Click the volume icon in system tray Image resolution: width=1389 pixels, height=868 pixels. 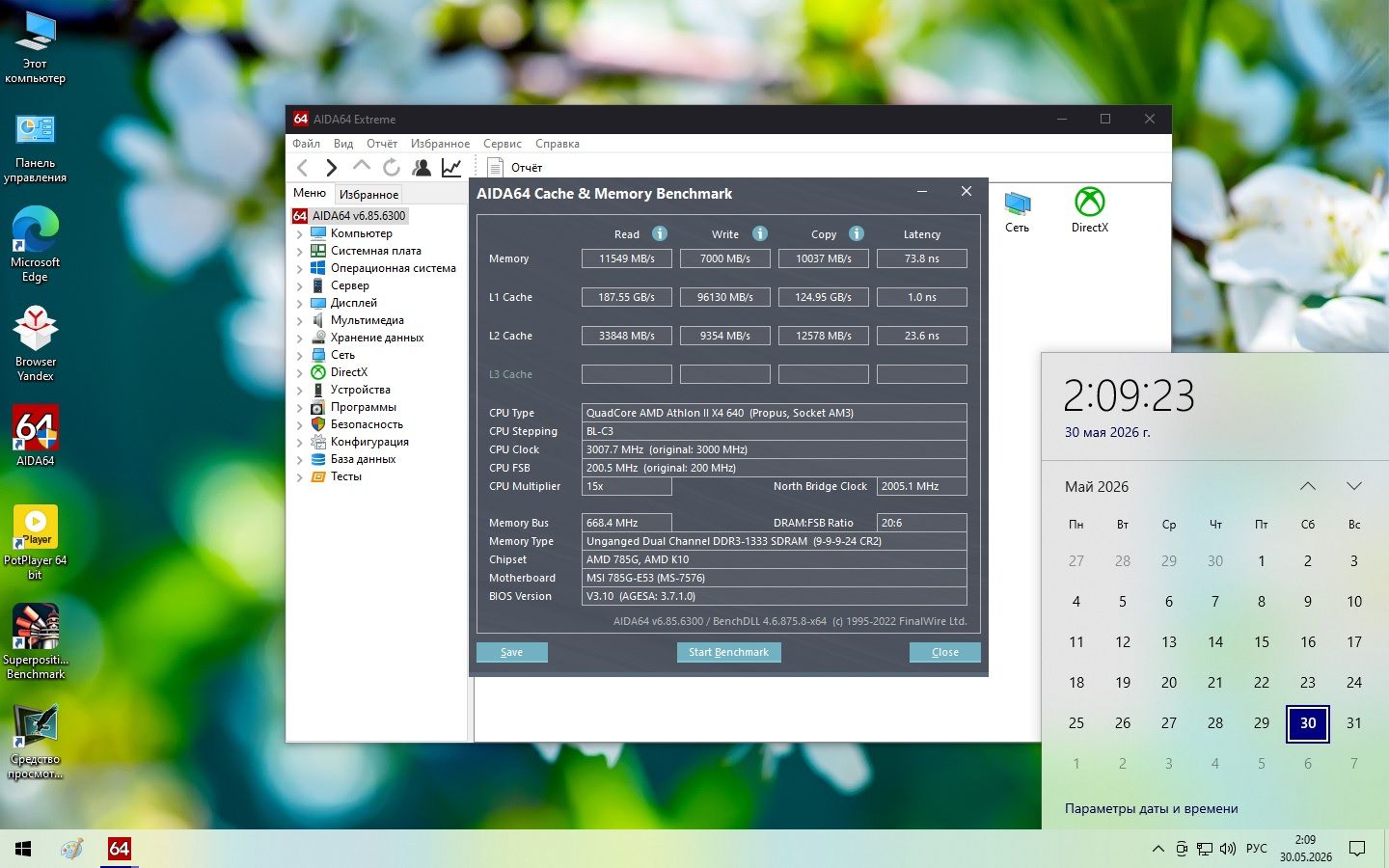point(1228,849)
